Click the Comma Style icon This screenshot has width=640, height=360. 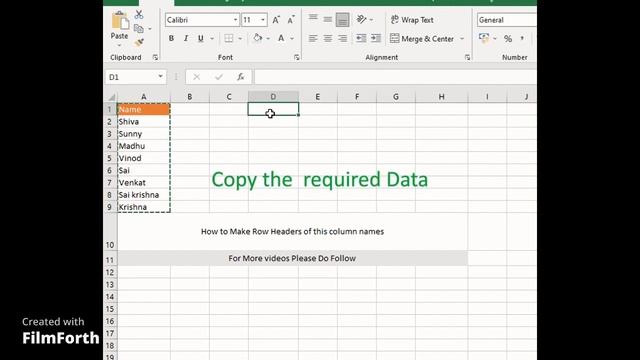pos(522,38)
